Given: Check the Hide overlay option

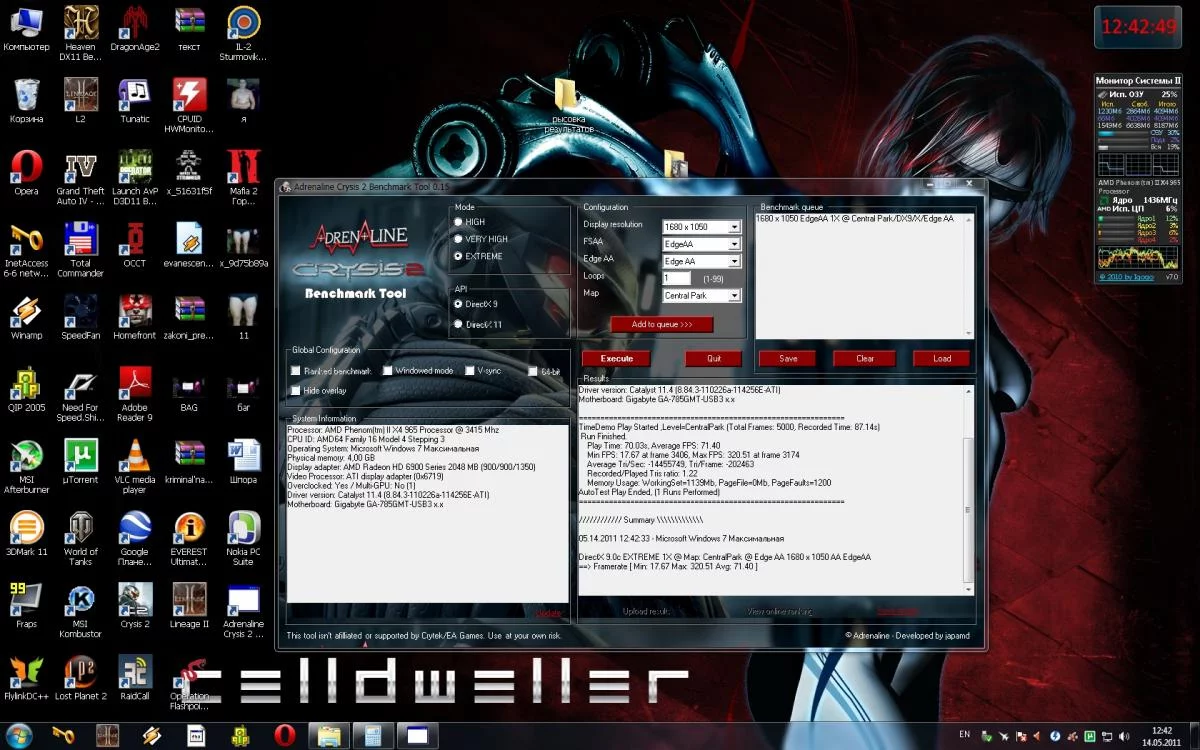Looking at the screenshot, I should [x=295, y=390].
